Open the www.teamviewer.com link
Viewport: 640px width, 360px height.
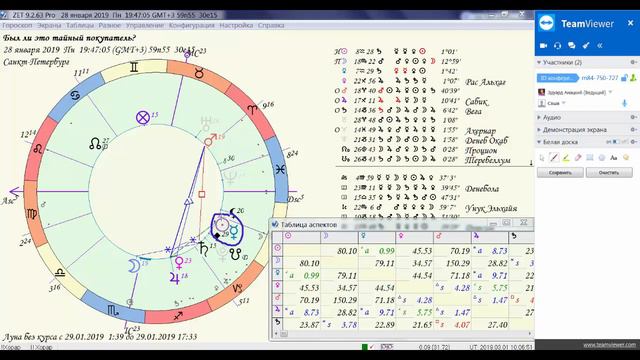point(609,345)
